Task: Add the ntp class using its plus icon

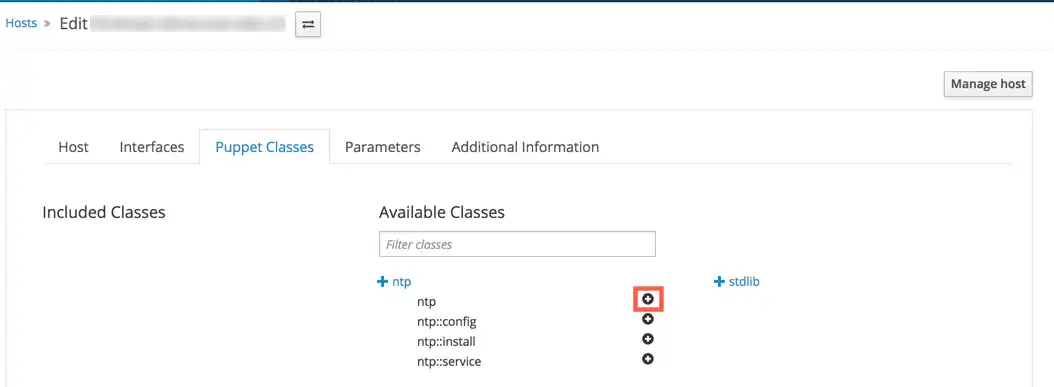Action: pos(648,299)
